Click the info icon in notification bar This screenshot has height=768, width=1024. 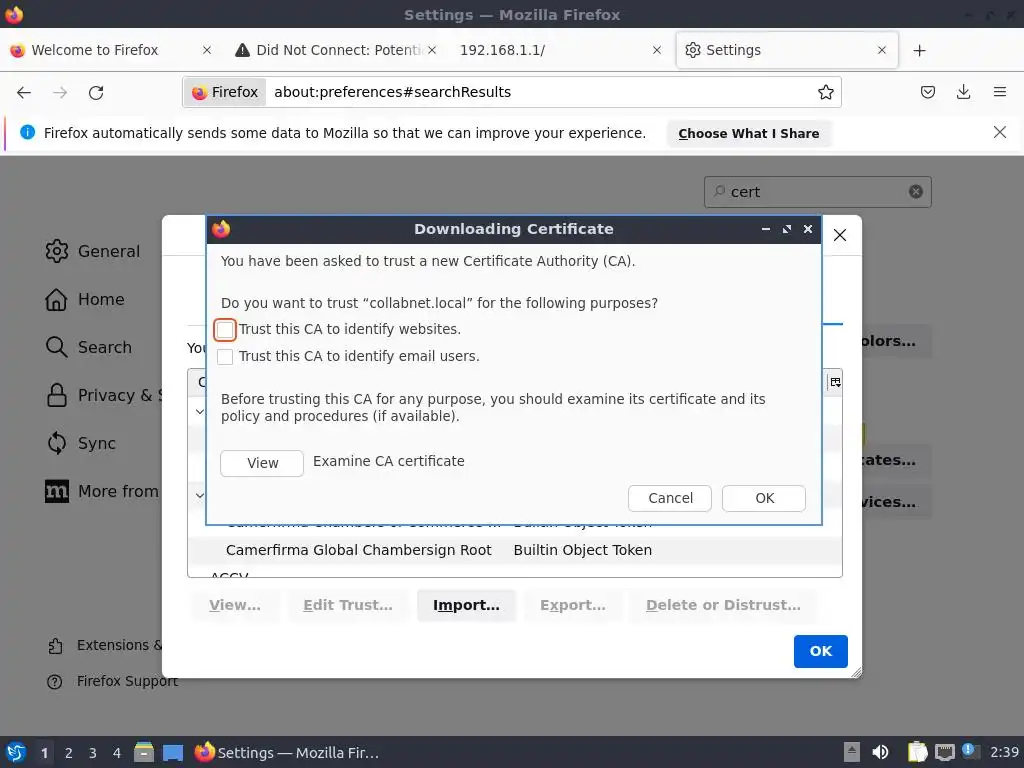coord(27,133)
